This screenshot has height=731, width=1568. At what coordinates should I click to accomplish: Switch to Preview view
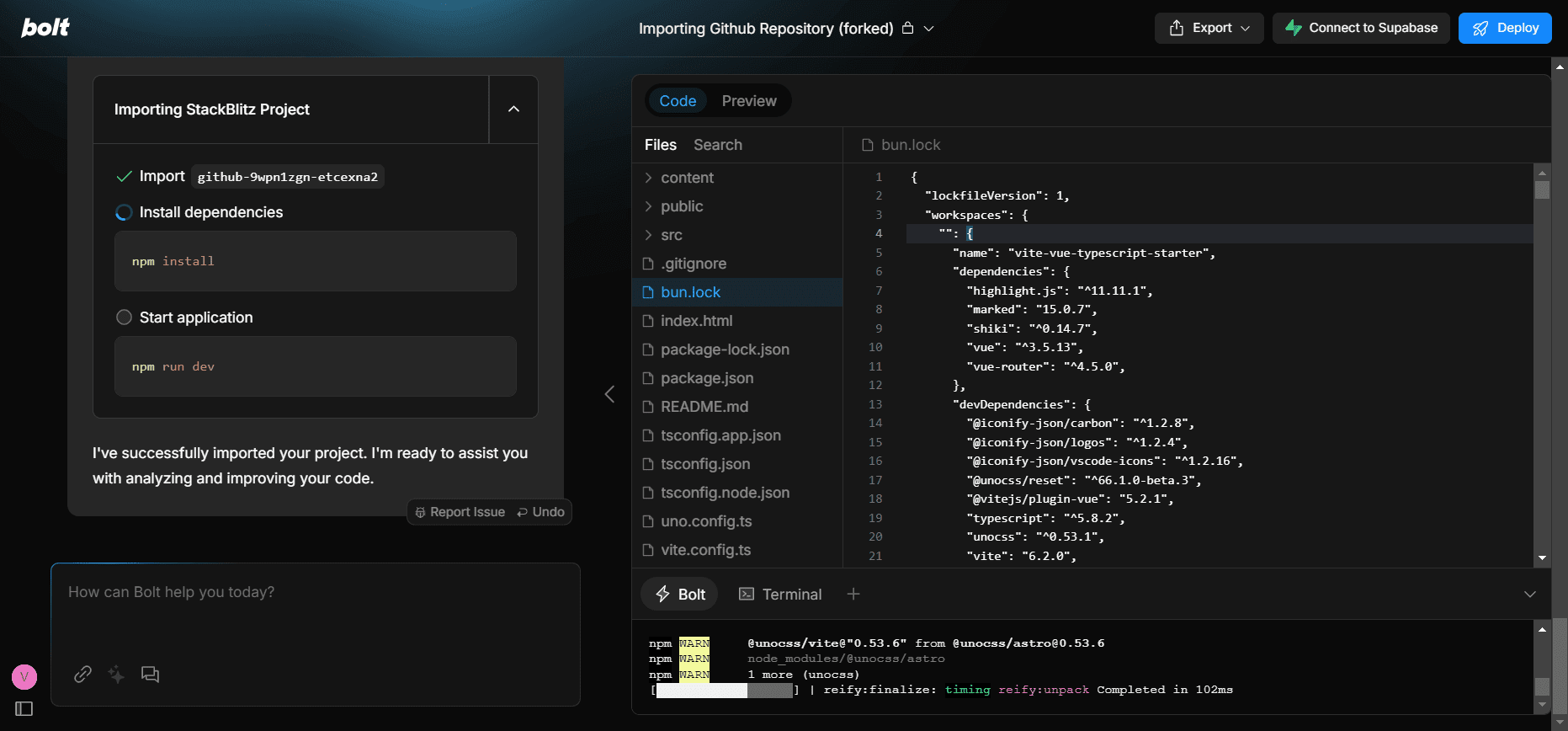pyautogui.click(x=749, y=101)
